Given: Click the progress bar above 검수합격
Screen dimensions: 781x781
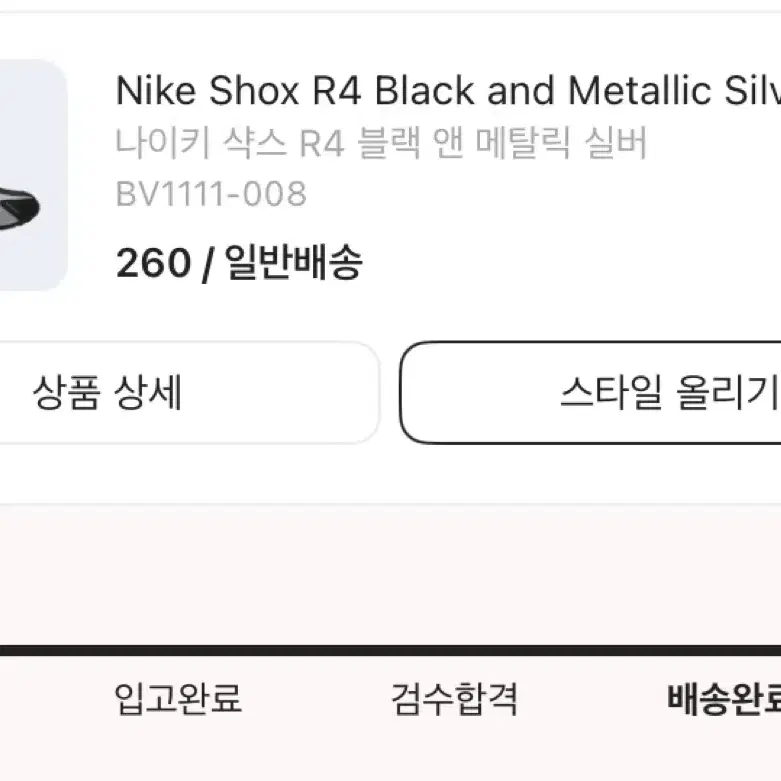Looking at the screenshot, I should tap(454, 651).
